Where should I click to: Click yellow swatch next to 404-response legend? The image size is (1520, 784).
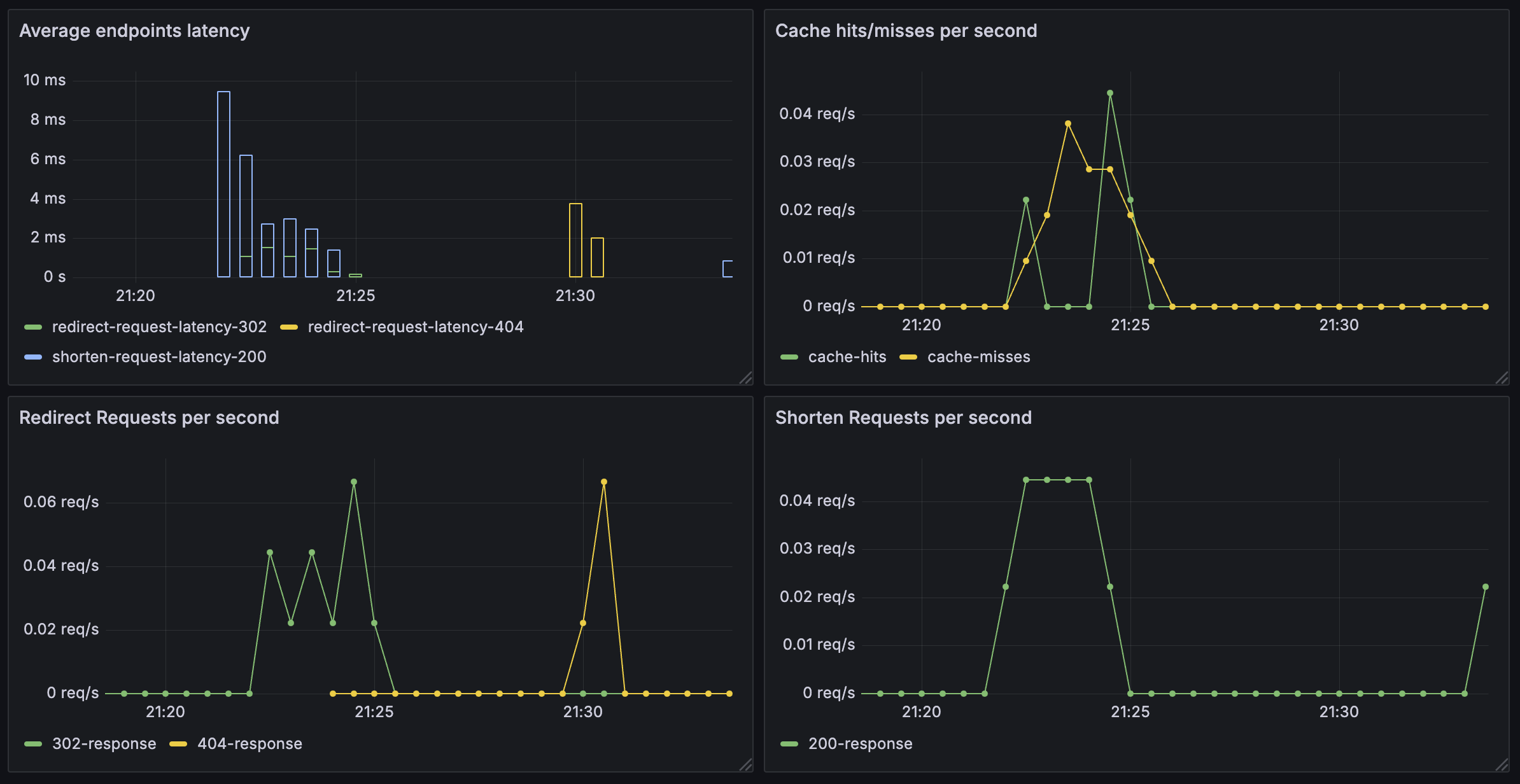[x=178, y=744]
